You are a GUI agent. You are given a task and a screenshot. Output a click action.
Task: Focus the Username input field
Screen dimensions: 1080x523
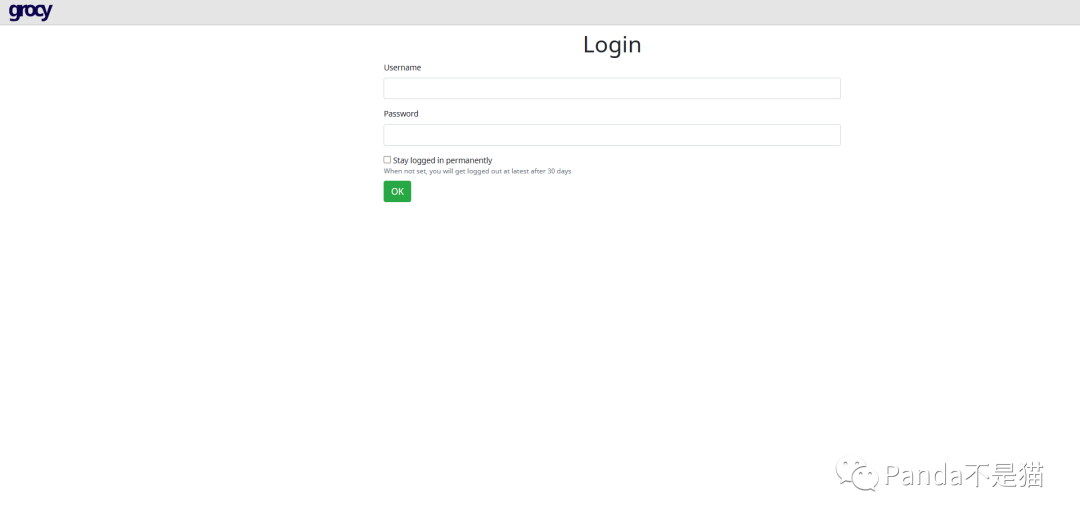[612, 88]
